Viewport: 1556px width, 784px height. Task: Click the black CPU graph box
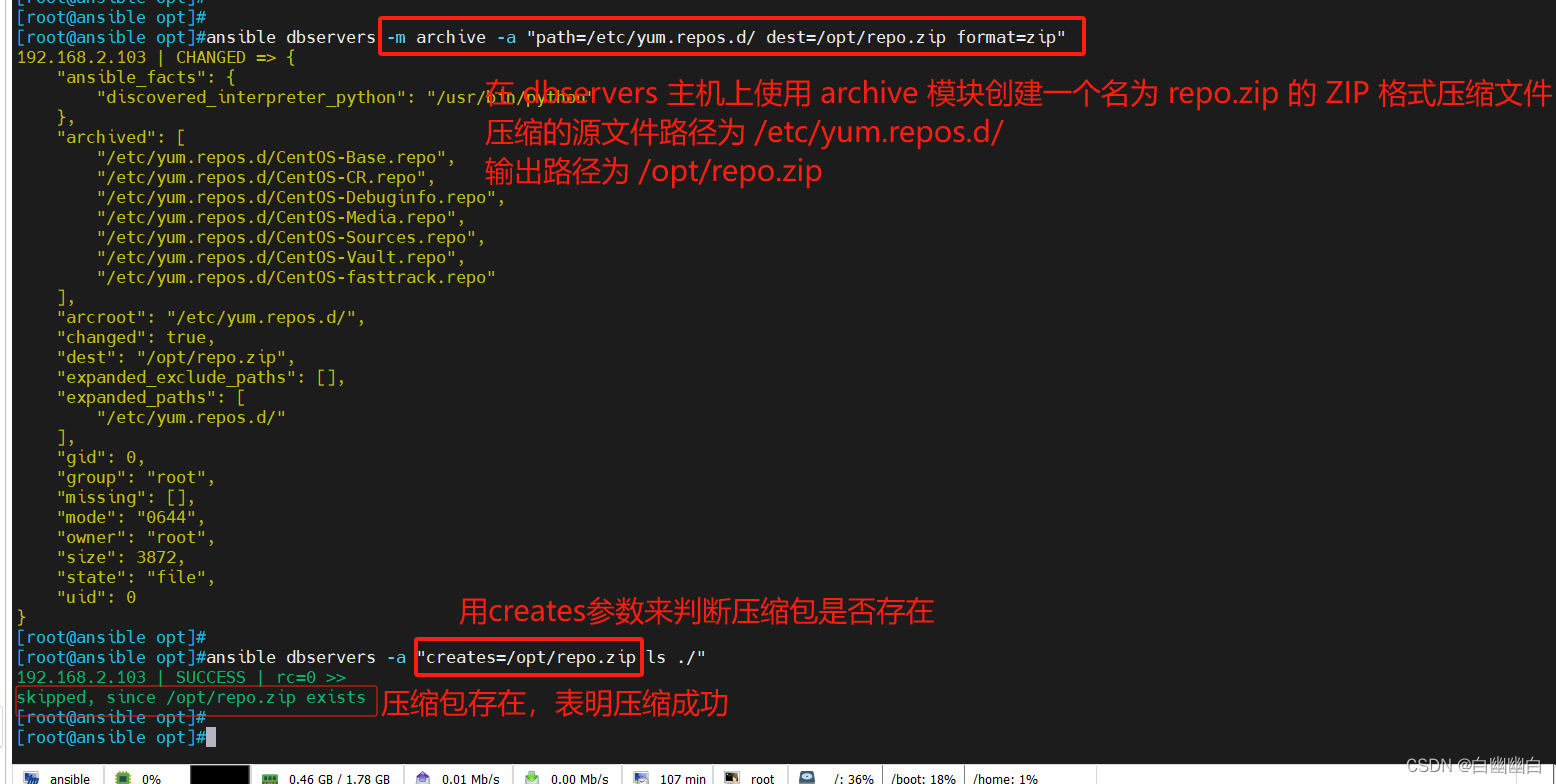point(219,775)
